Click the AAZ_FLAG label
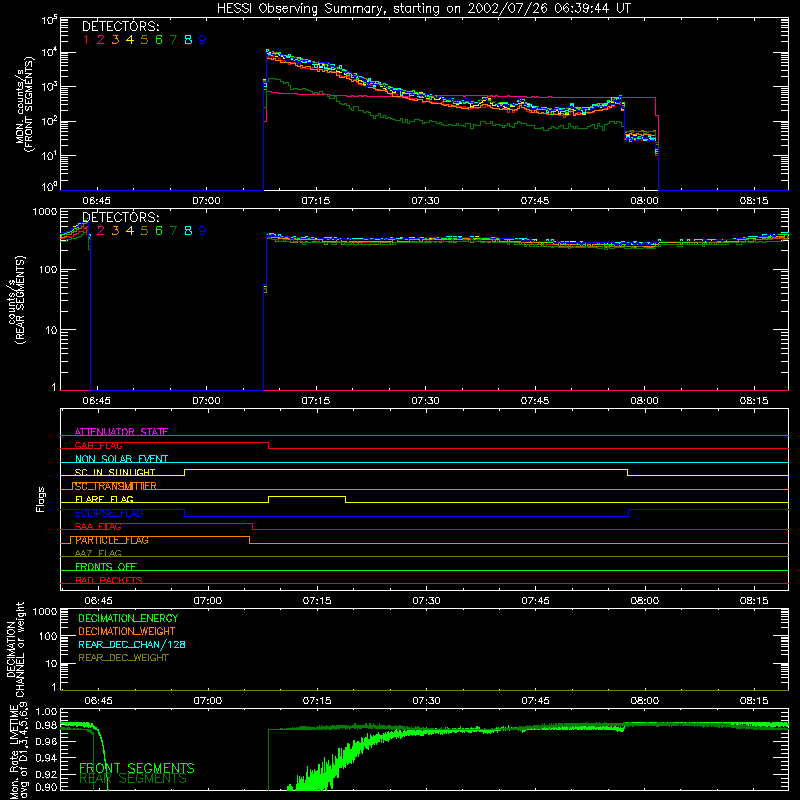The height and width of the screenshot is (800, 800). point(98,553)
